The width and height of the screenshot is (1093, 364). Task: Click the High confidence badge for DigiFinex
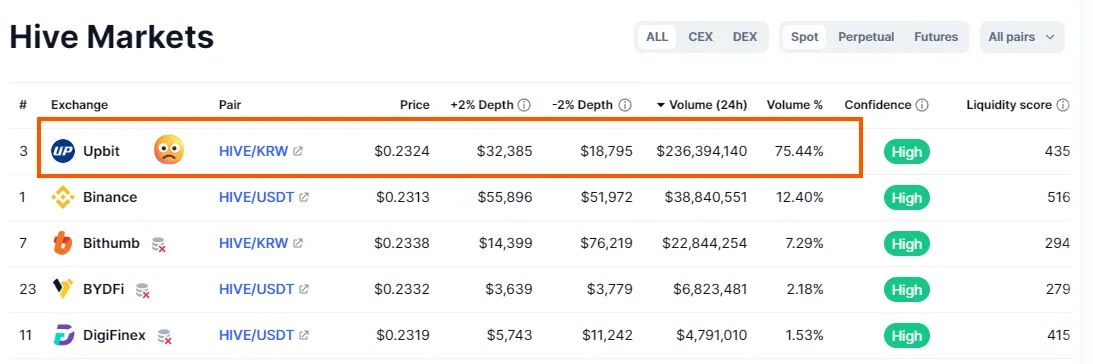[906, 336]
